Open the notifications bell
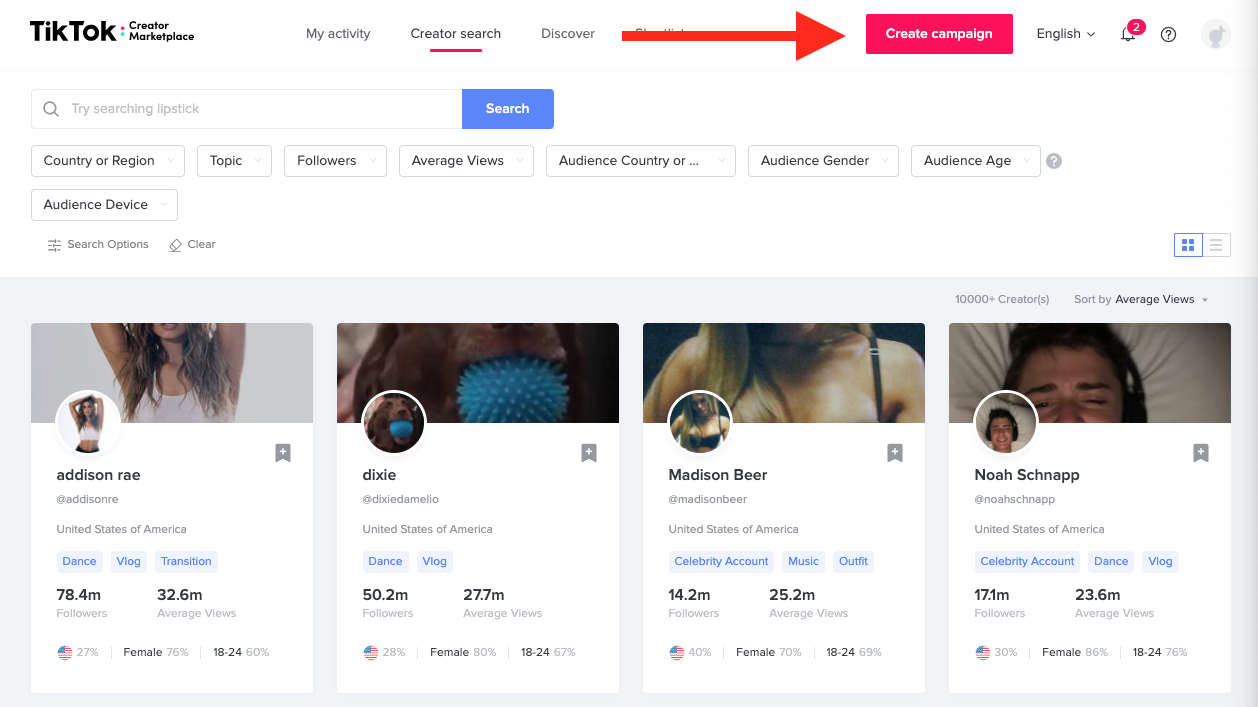This screenshot has height=707, width=1258. tap(1128, 34)
